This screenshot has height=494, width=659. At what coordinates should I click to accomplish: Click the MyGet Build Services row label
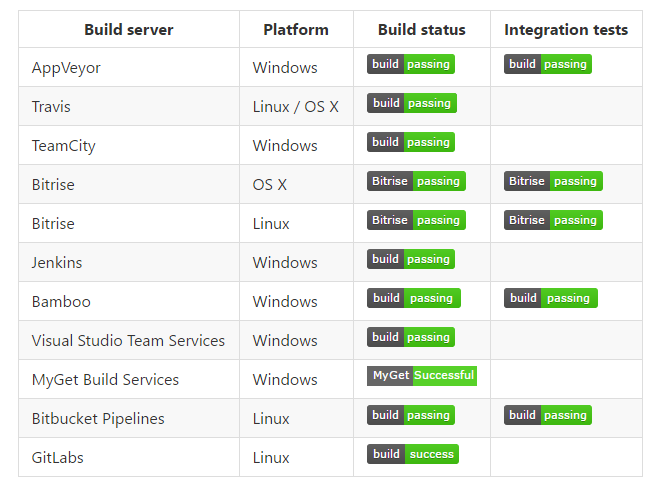coord(105,380)
